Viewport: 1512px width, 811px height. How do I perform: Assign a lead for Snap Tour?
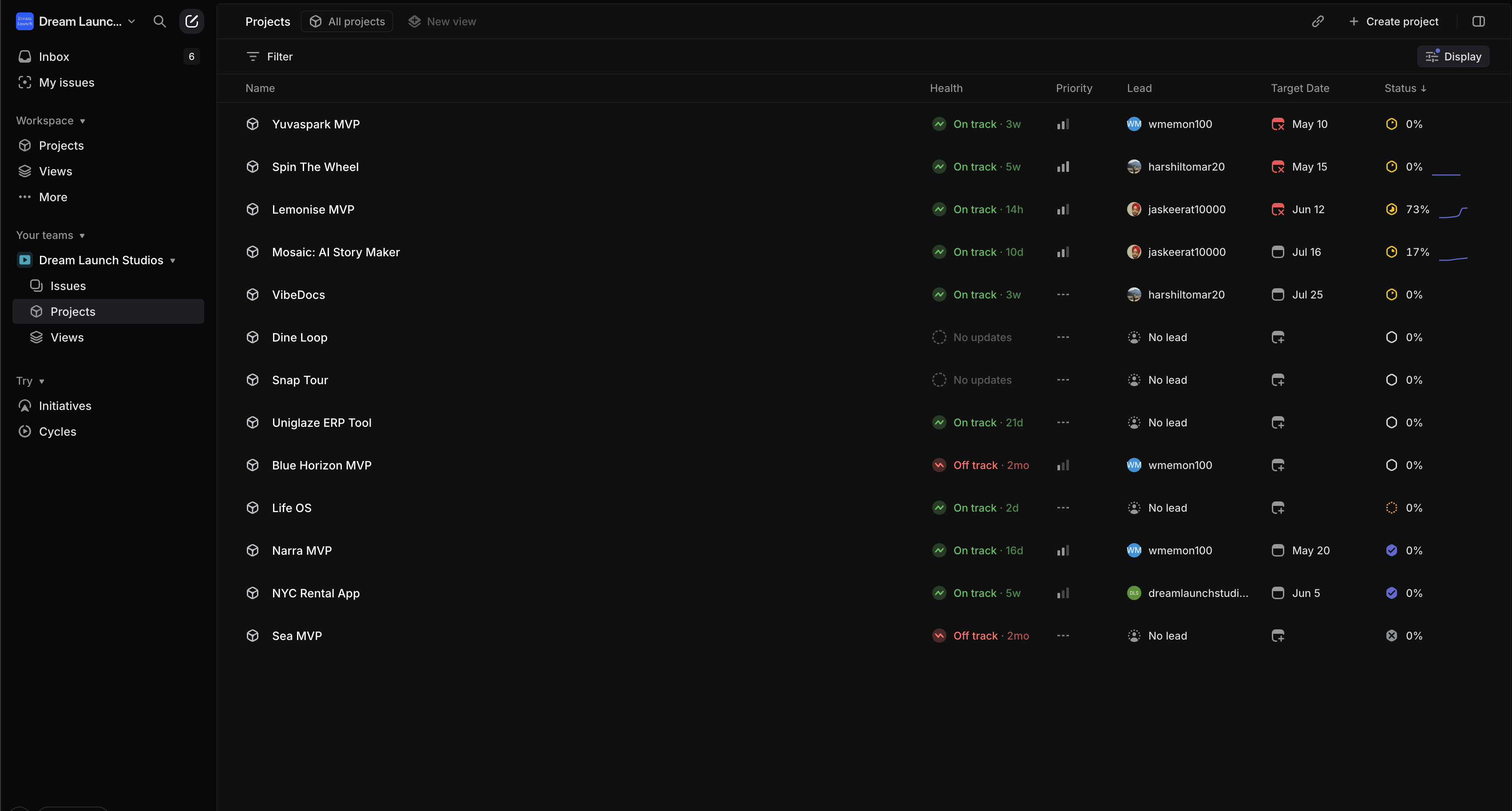pyautogui.click(x=1157, y=380)
